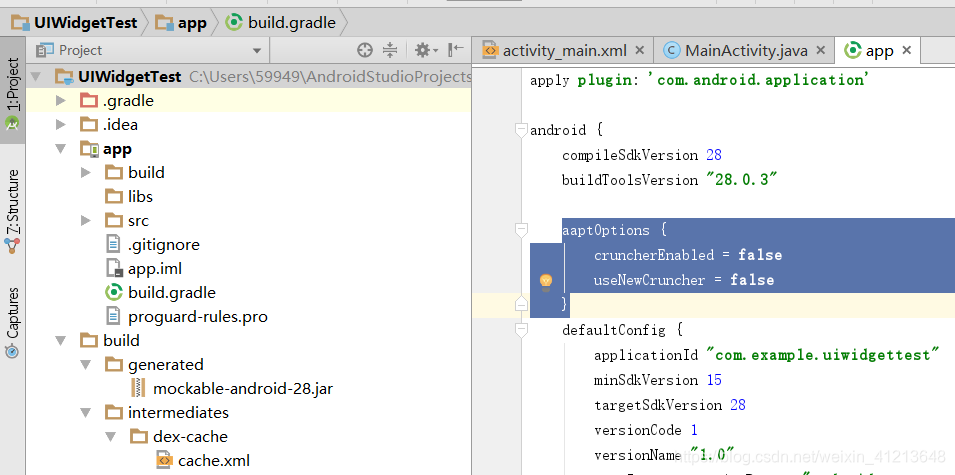
Task: Click the libs folder icon
Action: click(x=114, y=197)
